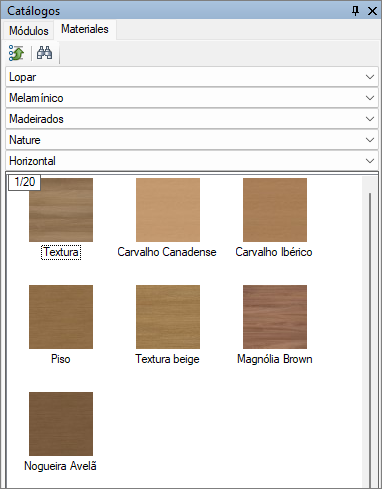Screen dimensions: 382x489
Task: Click the Carvalho Canadense label
Action: [x=167, y=252]
